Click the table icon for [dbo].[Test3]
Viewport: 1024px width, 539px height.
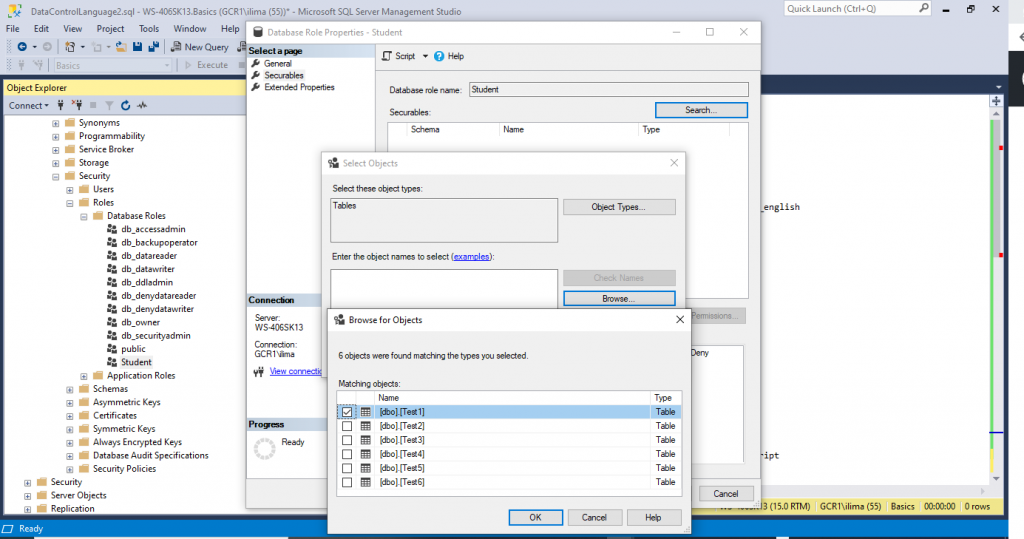366,440
